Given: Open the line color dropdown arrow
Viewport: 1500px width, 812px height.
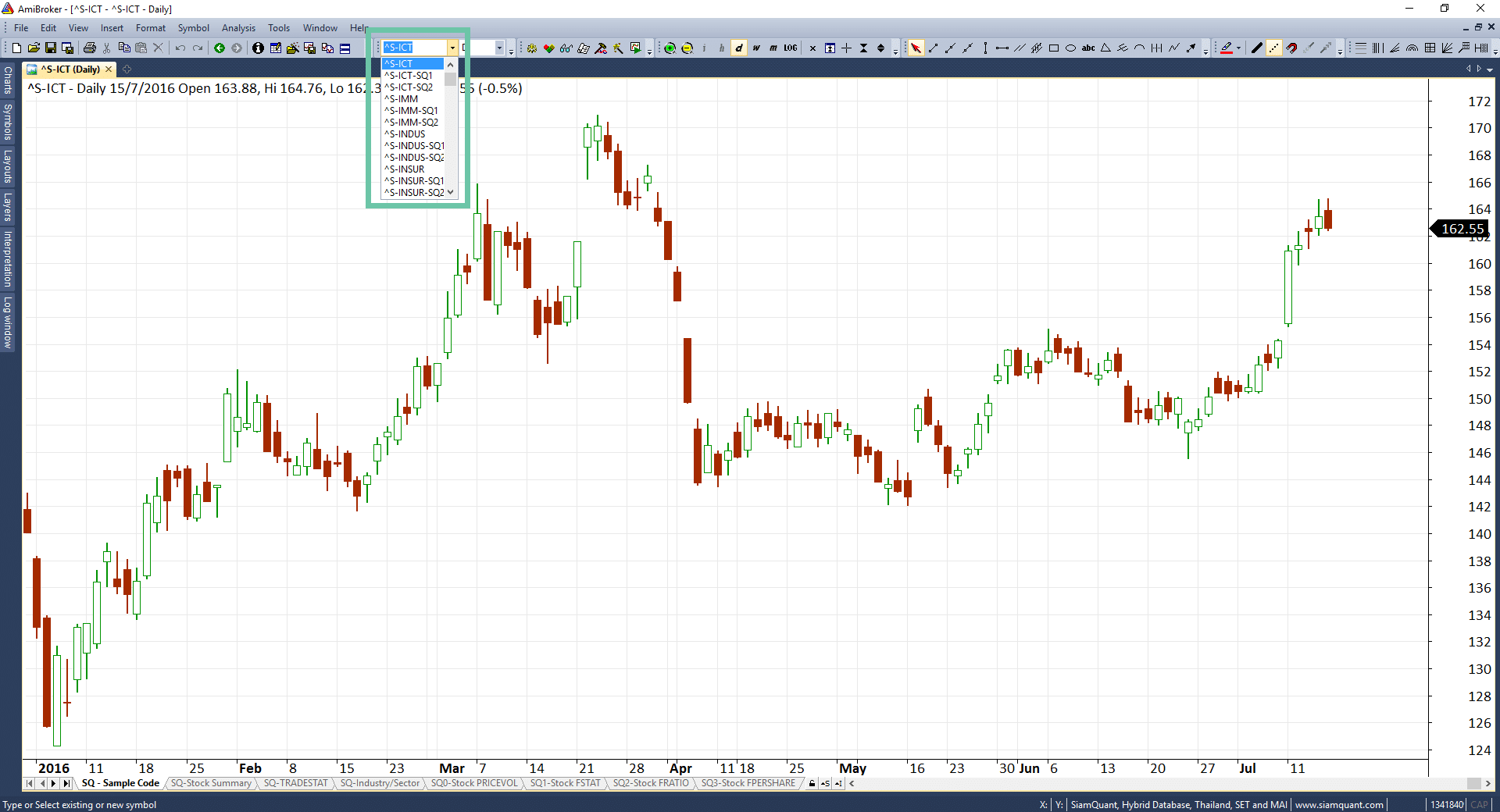Looking at the screenshot, I should click(x=1238, y=48).
